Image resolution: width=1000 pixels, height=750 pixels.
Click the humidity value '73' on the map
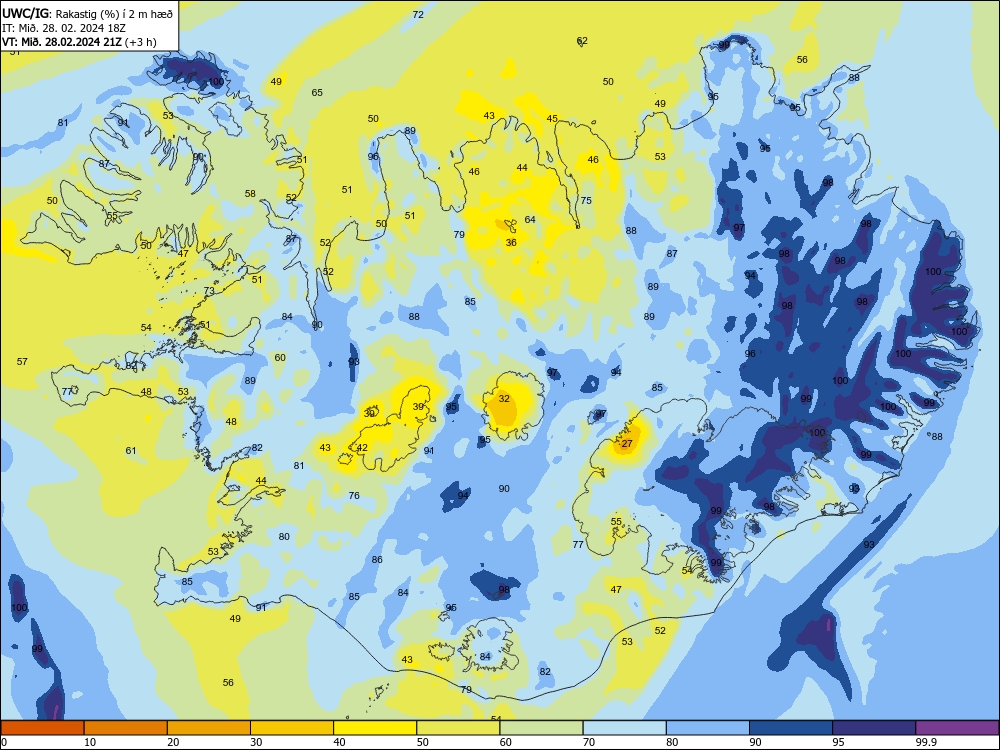tap(209, 291)
